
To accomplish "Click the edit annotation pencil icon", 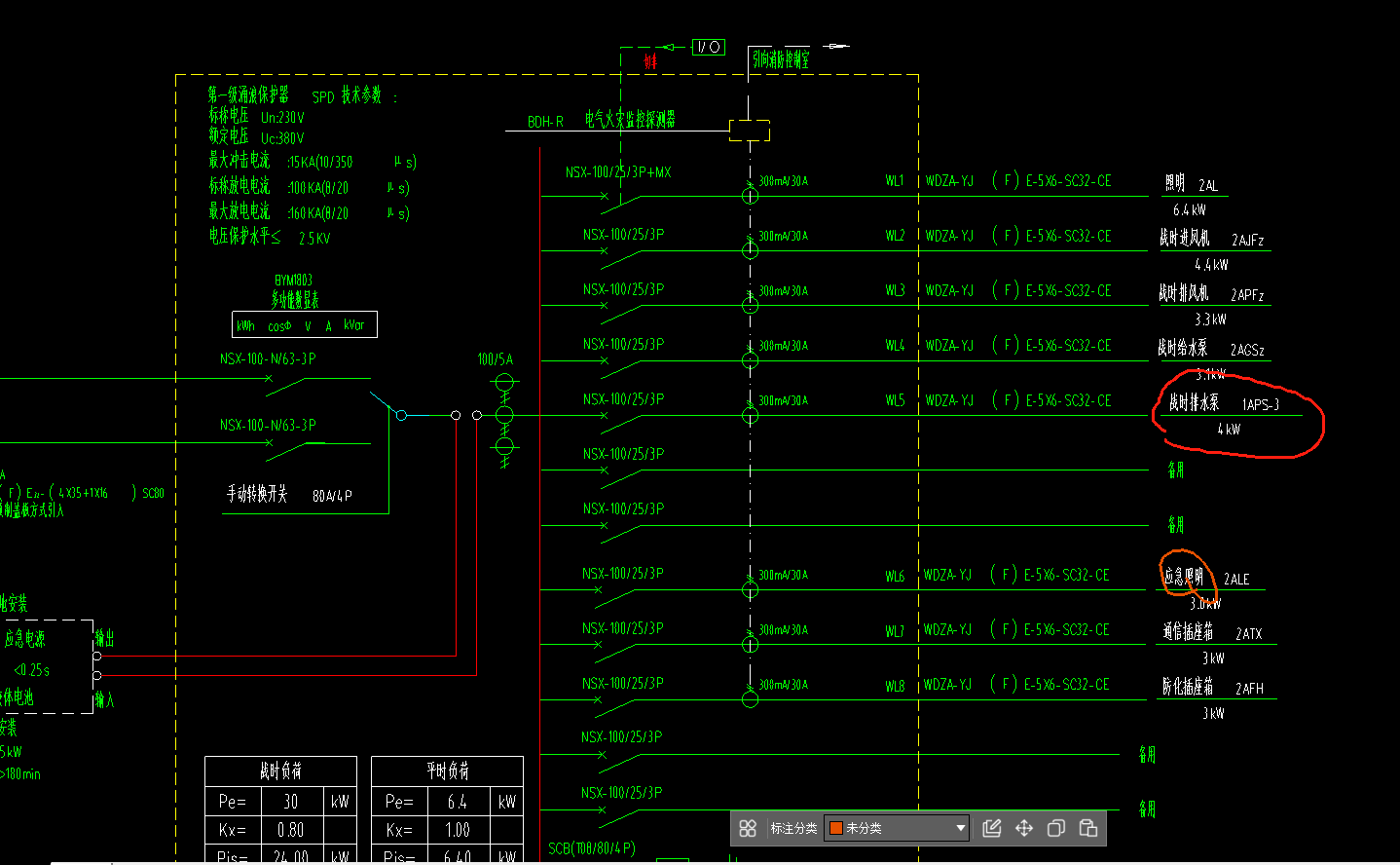I will tap(992, 828).
